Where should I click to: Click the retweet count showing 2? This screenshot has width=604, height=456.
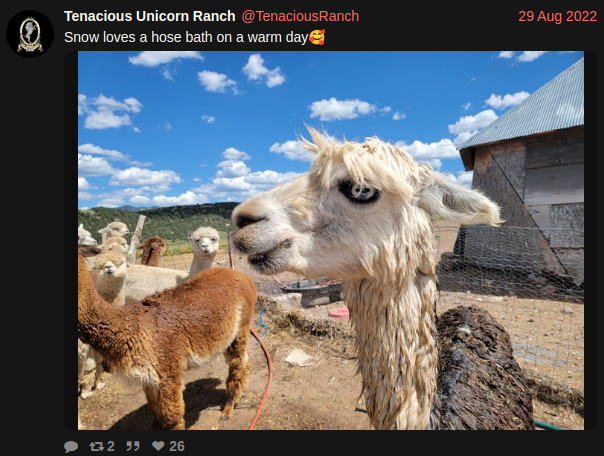click(x=111, y=446)
